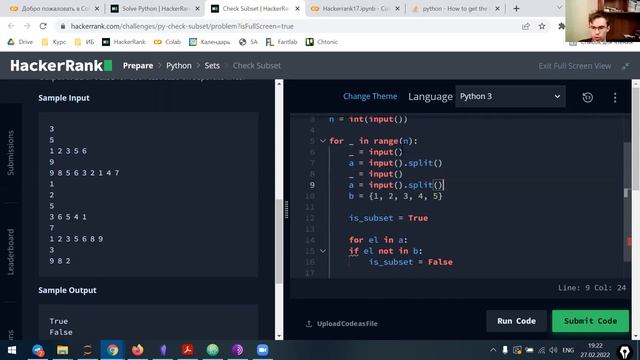640x360 pixels.
Task: Collapse the for loop at line 5
Action: coord(322,141)
